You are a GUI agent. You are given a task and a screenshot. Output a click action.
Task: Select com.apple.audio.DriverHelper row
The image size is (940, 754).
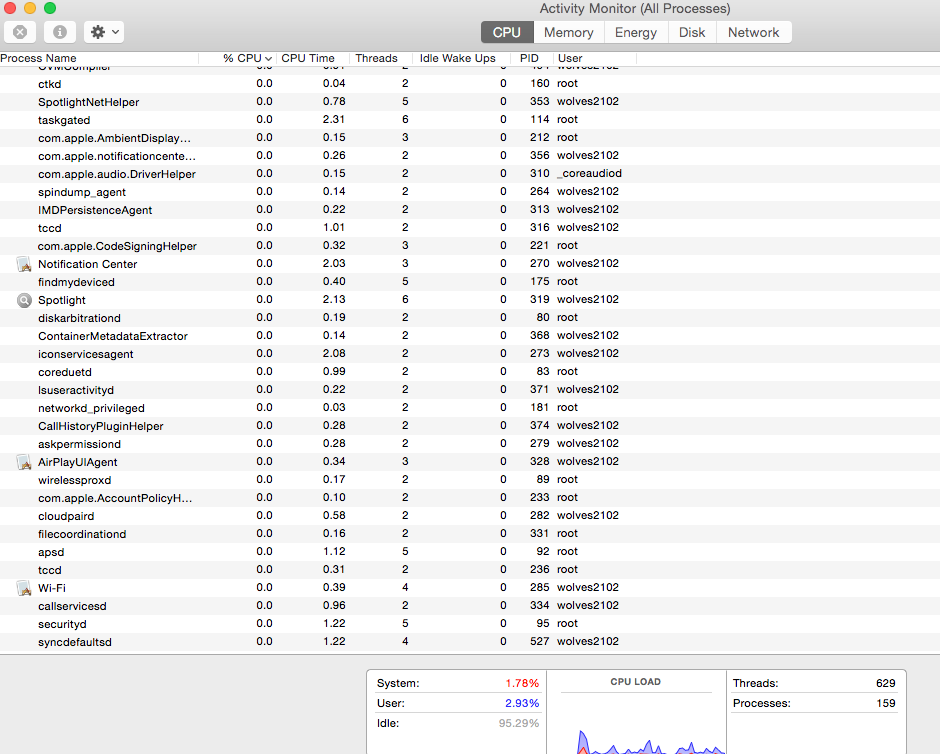tap(470, 174)
